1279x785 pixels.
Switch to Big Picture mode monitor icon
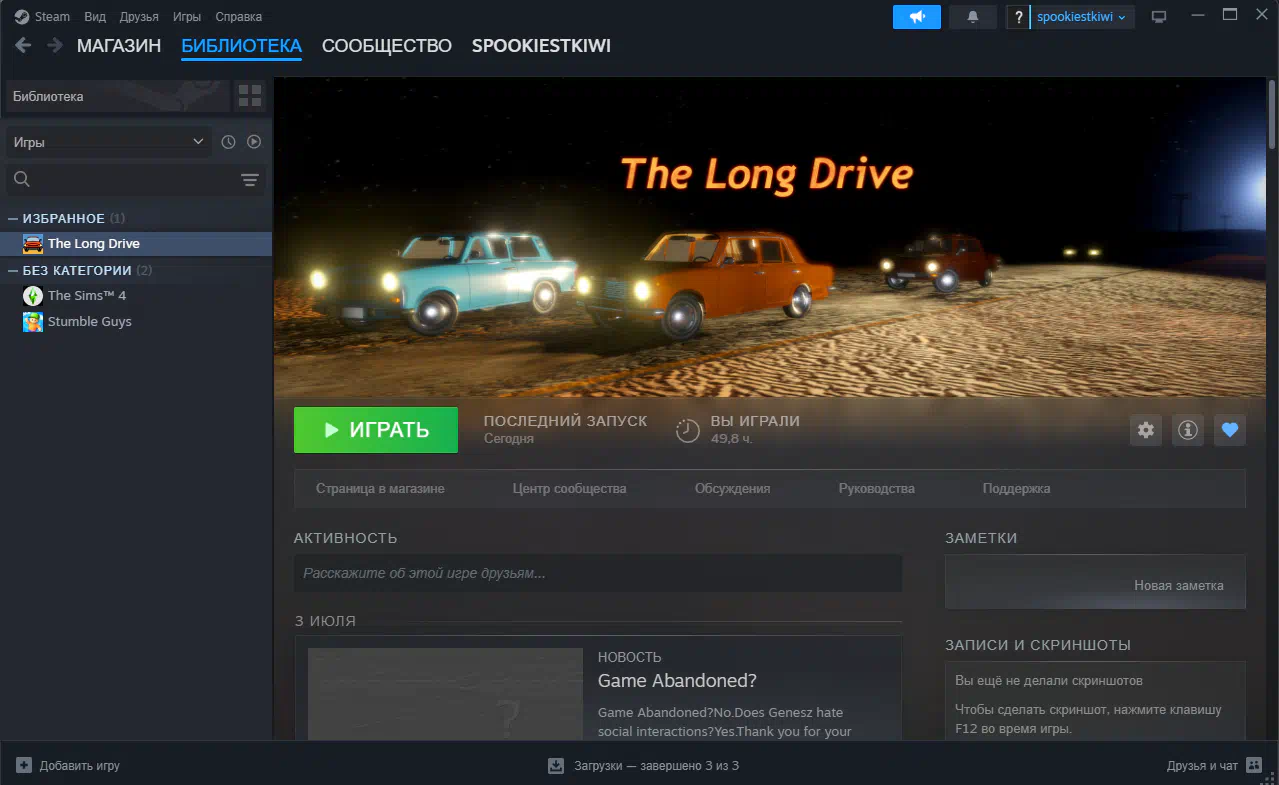[1159, 16]
